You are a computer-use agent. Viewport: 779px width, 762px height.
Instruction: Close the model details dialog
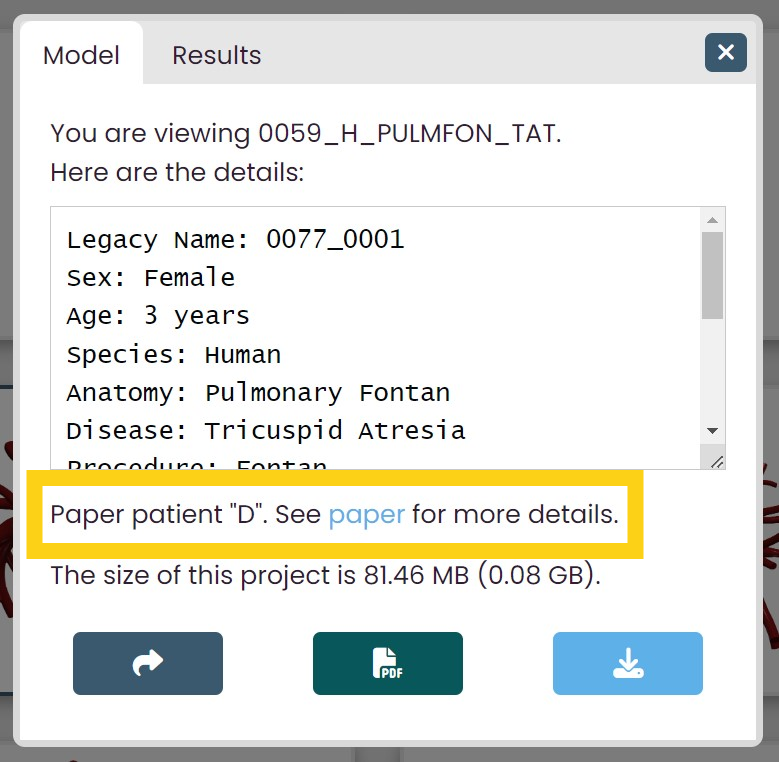pyautogui.click(x=725, y=52)
